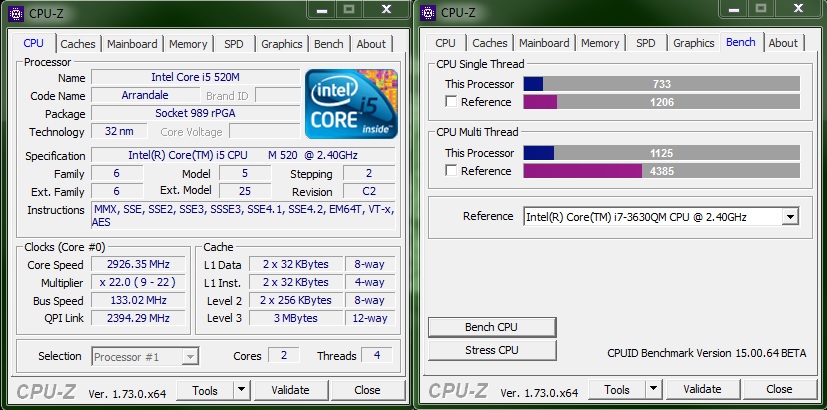The width and height of the screenshot is (827, 410).
Task: Open Memory tab in Bench window
Action: point(600,43)
